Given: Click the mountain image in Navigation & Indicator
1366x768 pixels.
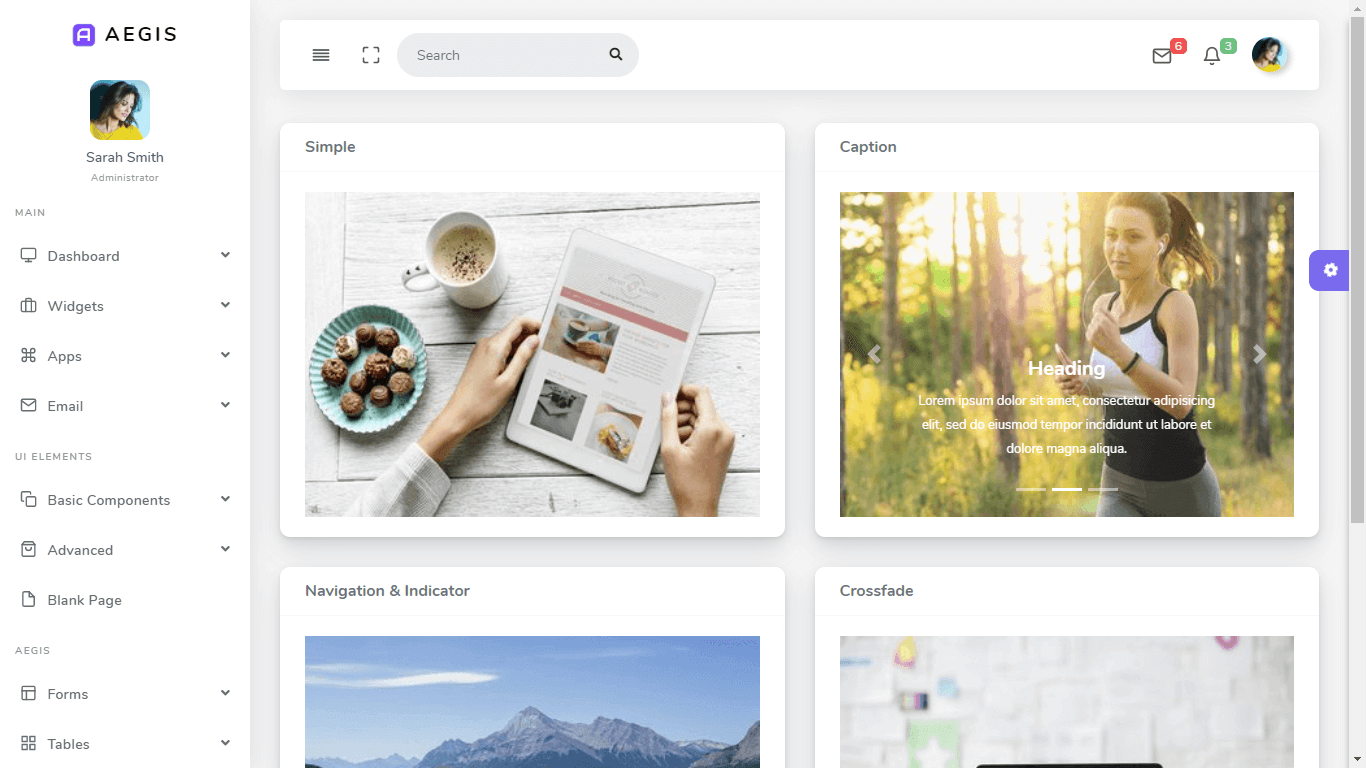Looking at the screenshot, I should coord(532,702).
